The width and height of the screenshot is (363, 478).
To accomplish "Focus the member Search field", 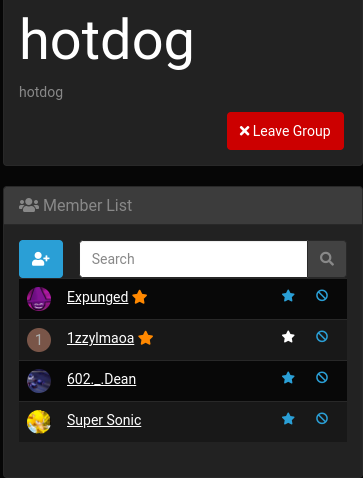I will (x=194, y=259).
